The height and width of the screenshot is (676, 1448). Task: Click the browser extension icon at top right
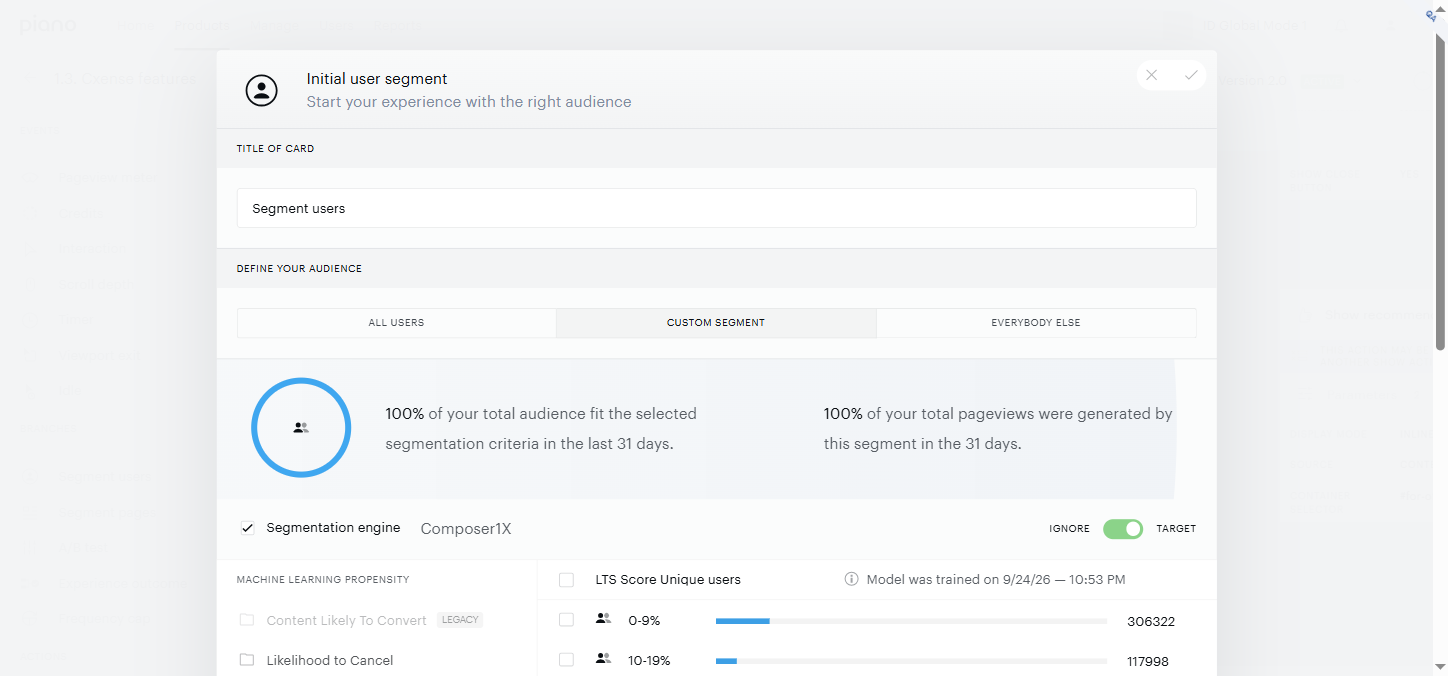[1431, 15]
